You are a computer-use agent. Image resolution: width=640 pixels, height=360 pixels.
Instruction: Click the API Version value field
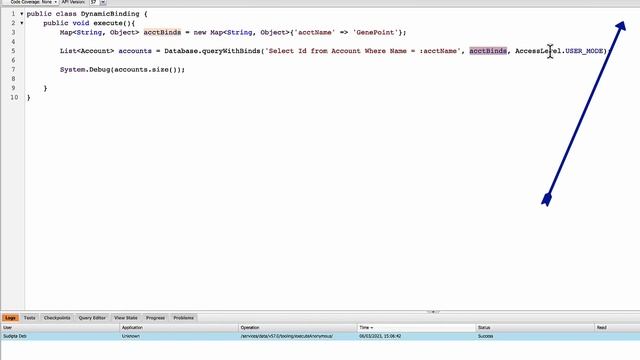[94, 2]
